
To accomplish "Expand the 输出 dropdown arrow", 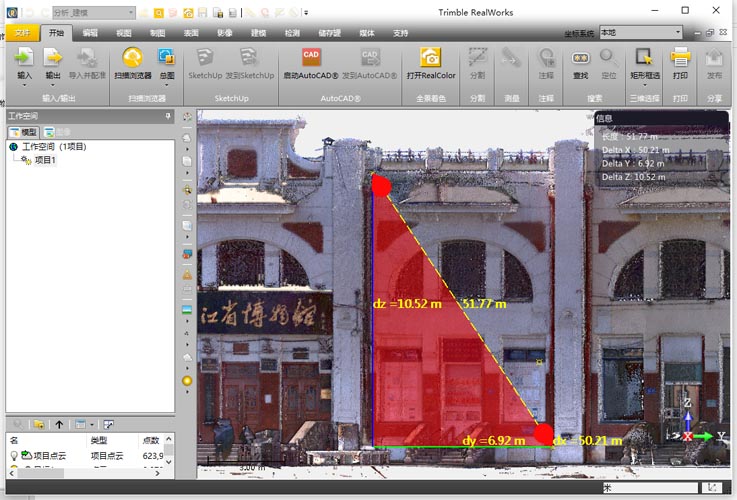I will click(x=53, y=86).
